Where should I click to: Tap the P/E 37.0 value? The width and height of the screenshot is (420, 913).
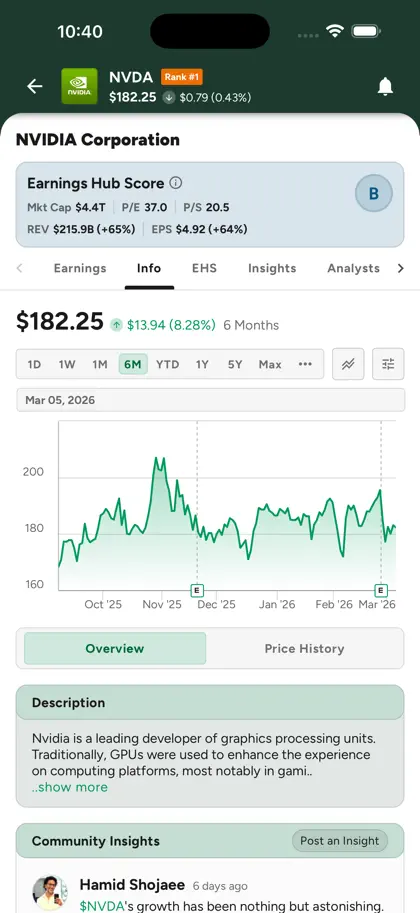point(144,207)
